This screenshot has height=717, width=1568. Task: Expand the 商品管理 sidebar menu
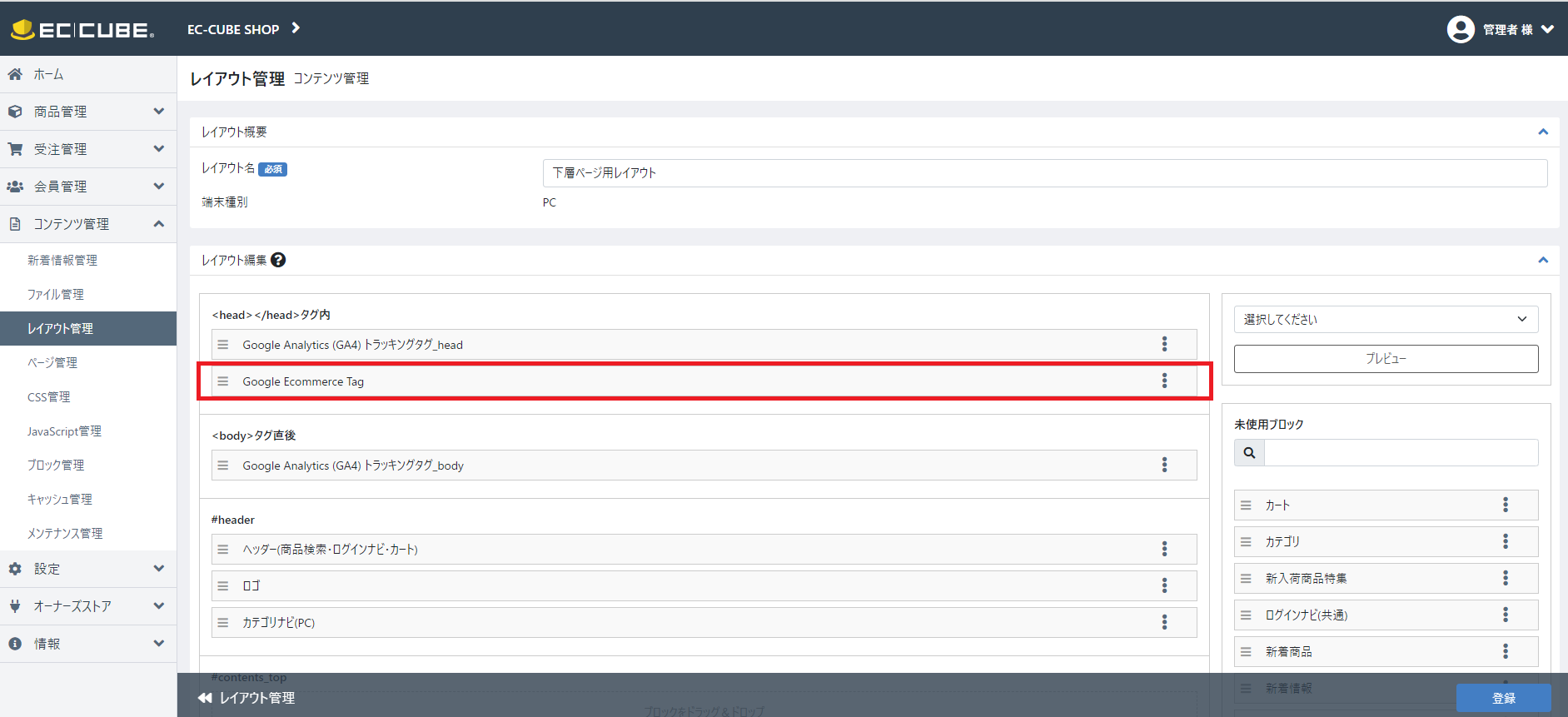click(88, 112)
